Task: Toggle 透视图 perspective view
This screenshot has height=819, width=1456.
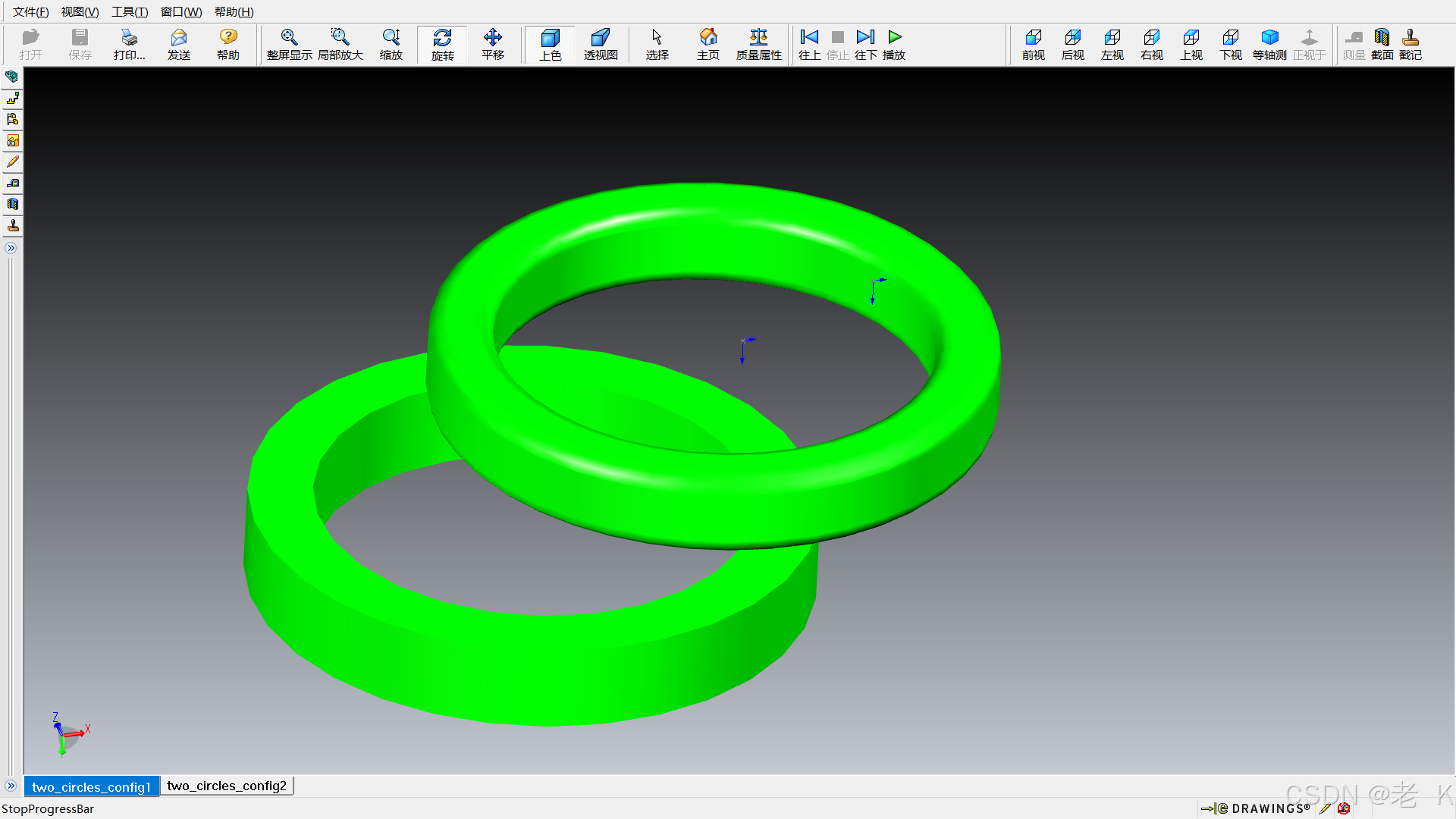Action: click(601, 44)
